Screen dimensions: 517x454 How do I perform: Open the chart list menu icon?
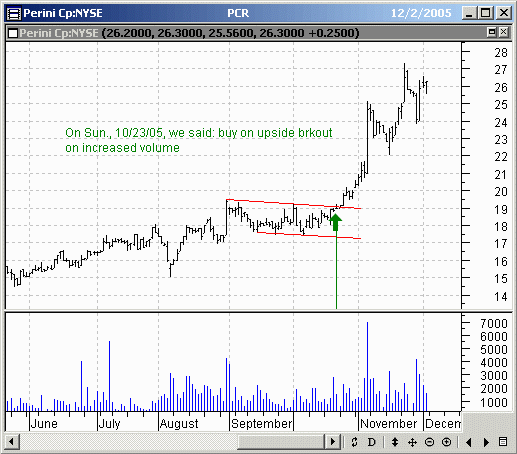pos(503,442)
